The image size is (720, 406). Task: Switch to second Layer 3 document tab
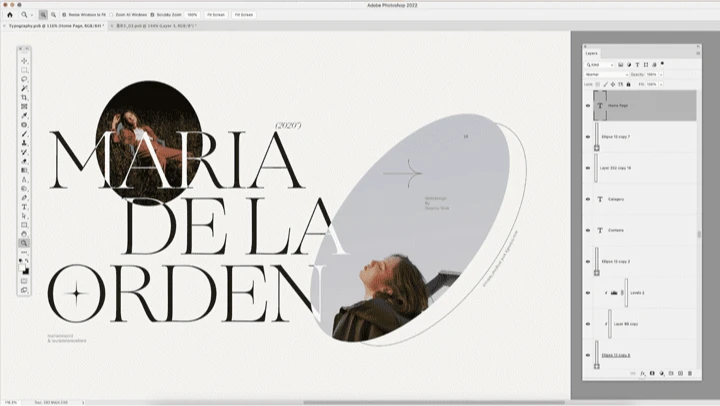156,26
